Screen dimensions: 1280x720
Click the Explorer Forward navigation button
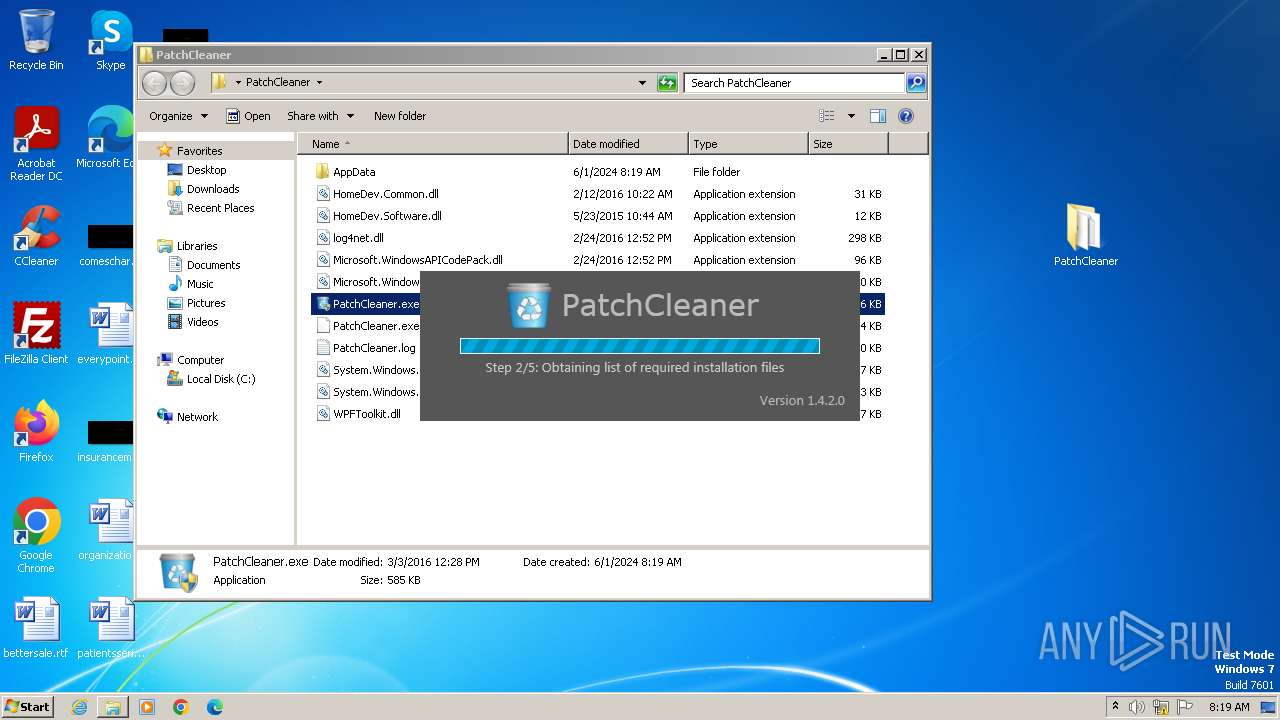[182, 83]
